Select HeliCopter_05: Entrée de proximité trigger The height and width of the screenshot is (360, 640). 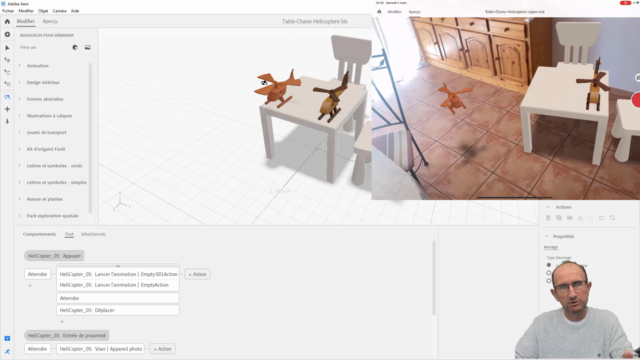tap(67, 336)
